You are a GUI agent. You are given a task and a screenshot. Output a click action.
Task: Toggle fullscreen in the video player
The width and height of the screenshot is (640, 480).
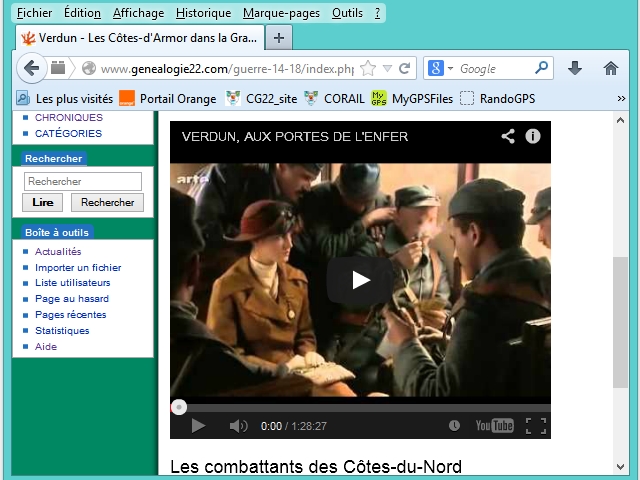click(x=536, y=426)
